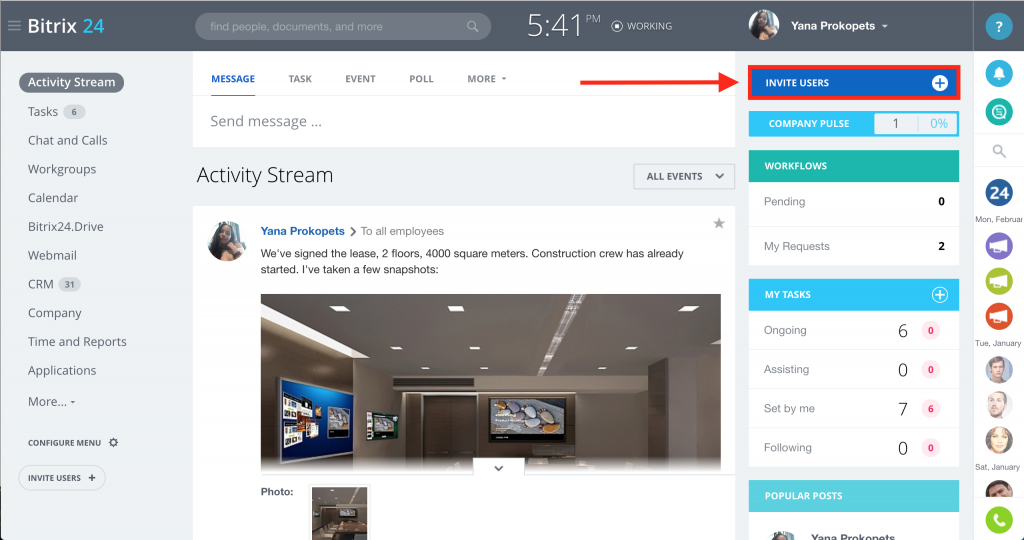Click the Popular Posts panel header
The image size is (1024, 540).
pyautogui.click(x=854, y=496)
